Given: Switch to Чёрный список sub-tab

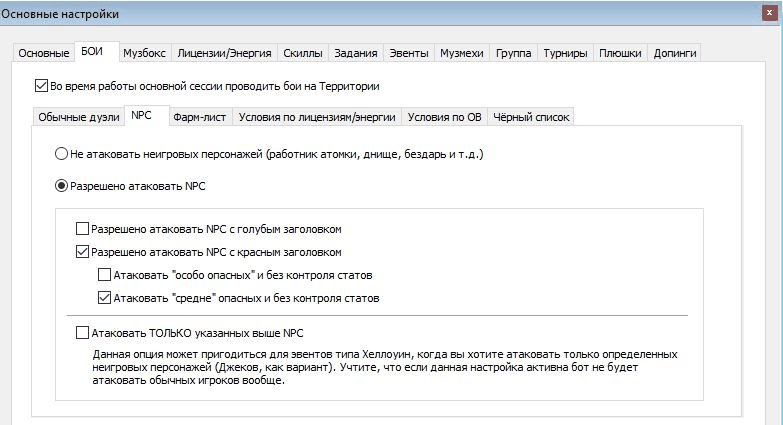Looking at the screenshot, I should tap(531, 117).
